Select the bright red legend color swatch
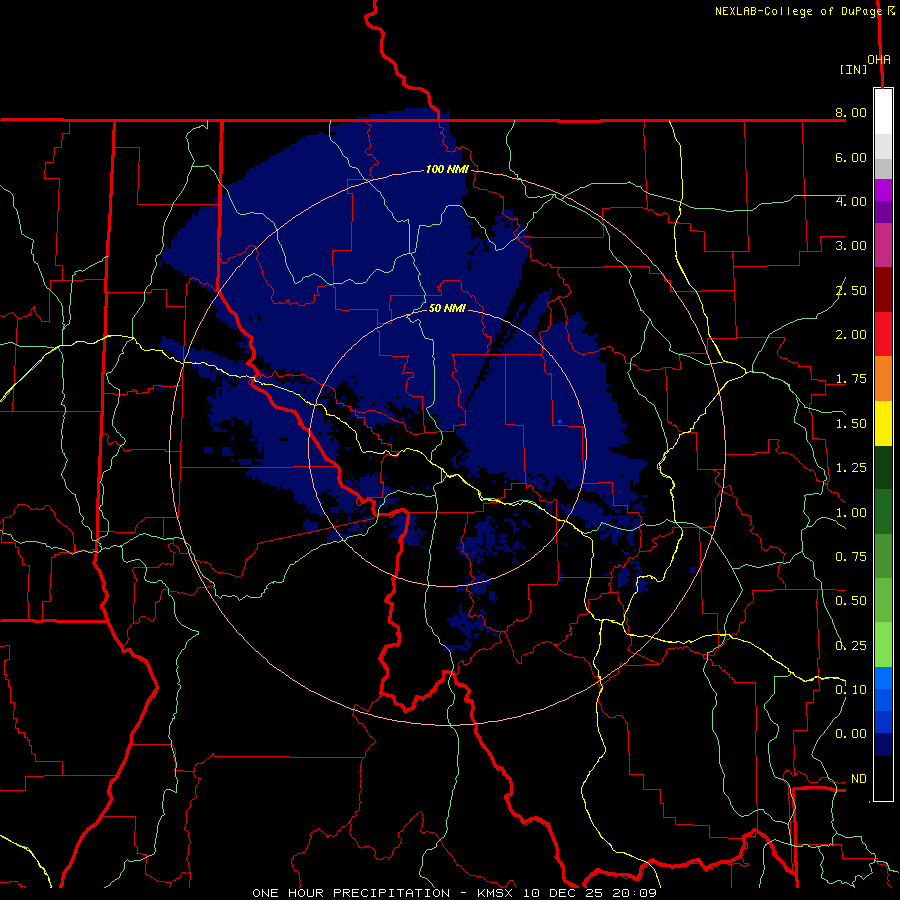The width and height of the screenshot is (900, 900). (883, 334)
